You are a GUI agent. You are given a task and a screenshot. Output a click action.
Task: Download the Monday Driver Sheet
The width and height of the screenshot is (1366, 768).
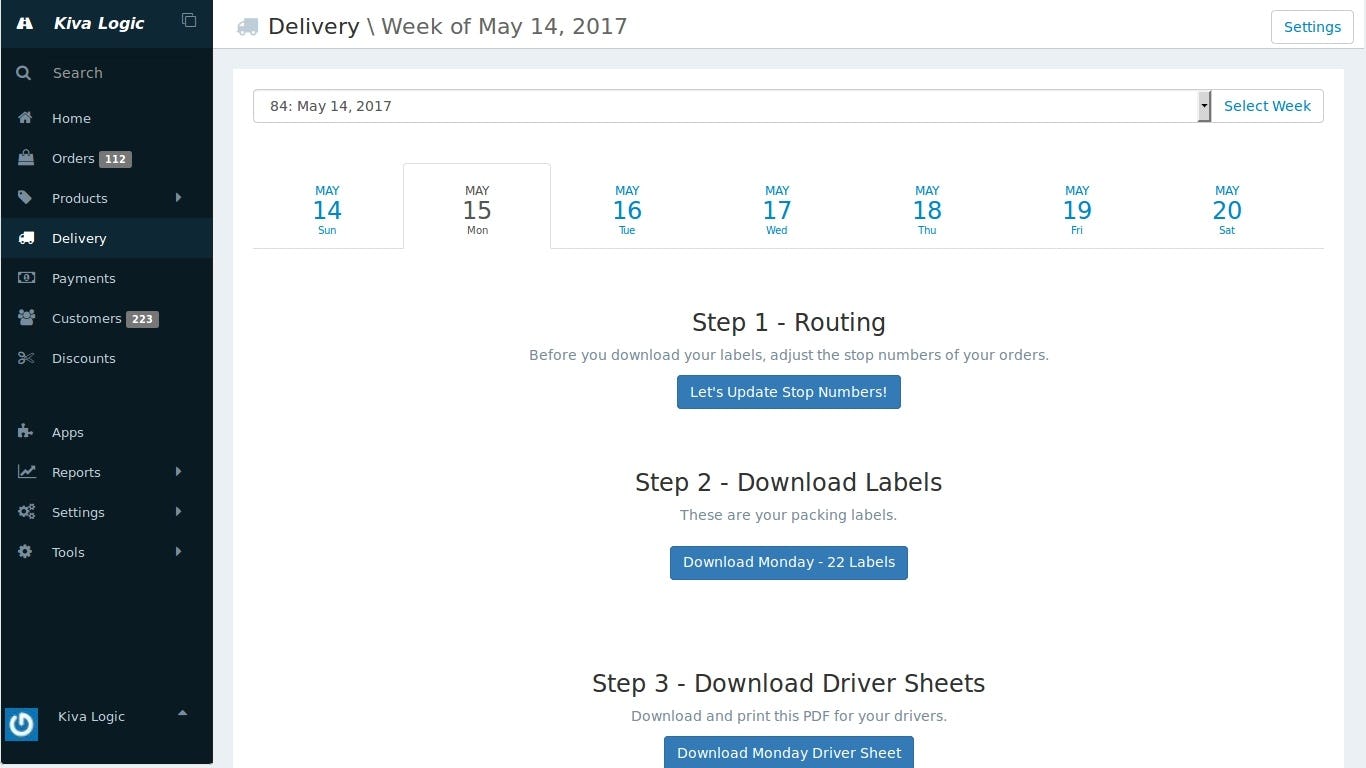[788, 752]
